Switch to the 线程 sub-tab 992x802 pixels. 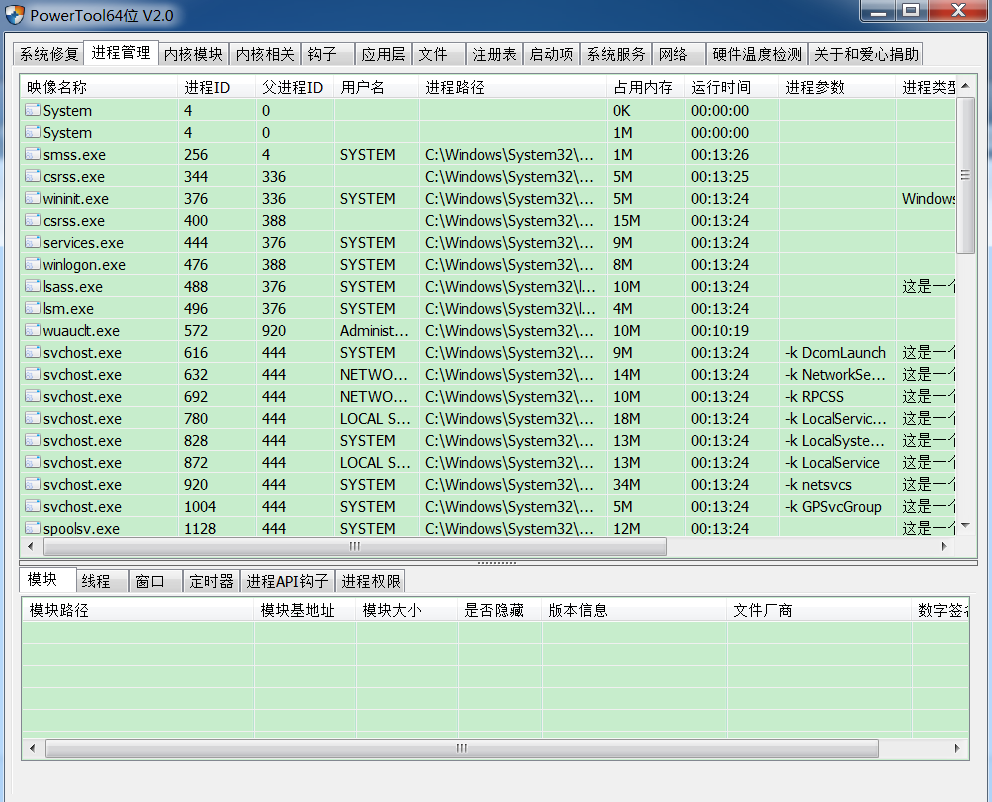coord(102,581)
